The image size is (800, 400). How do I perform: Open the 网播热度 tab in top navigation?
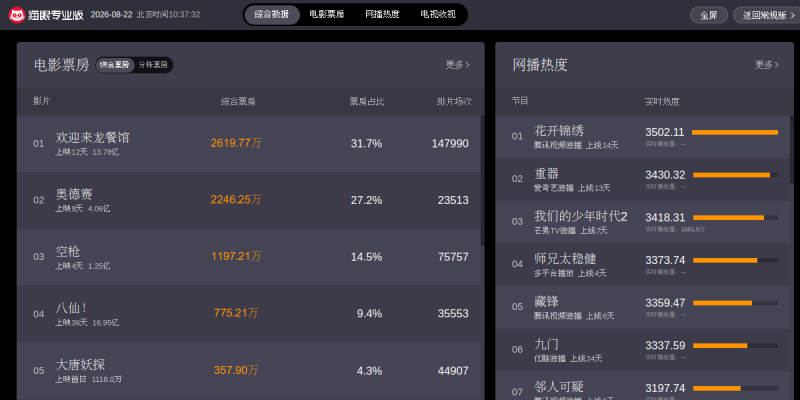[382, 15]
